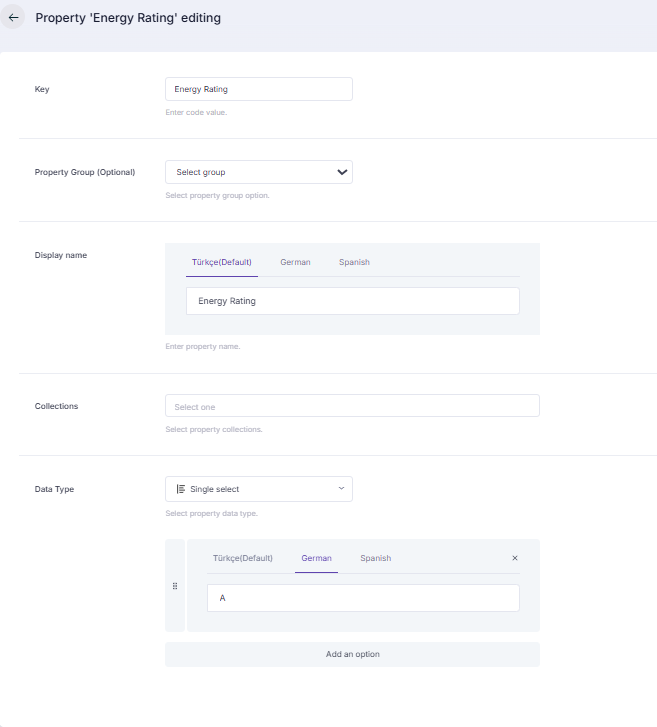This screenshot has width=657, height=727.
Task: Click the Data Type label
Action: pyautogui.click(x=54, y=489)
